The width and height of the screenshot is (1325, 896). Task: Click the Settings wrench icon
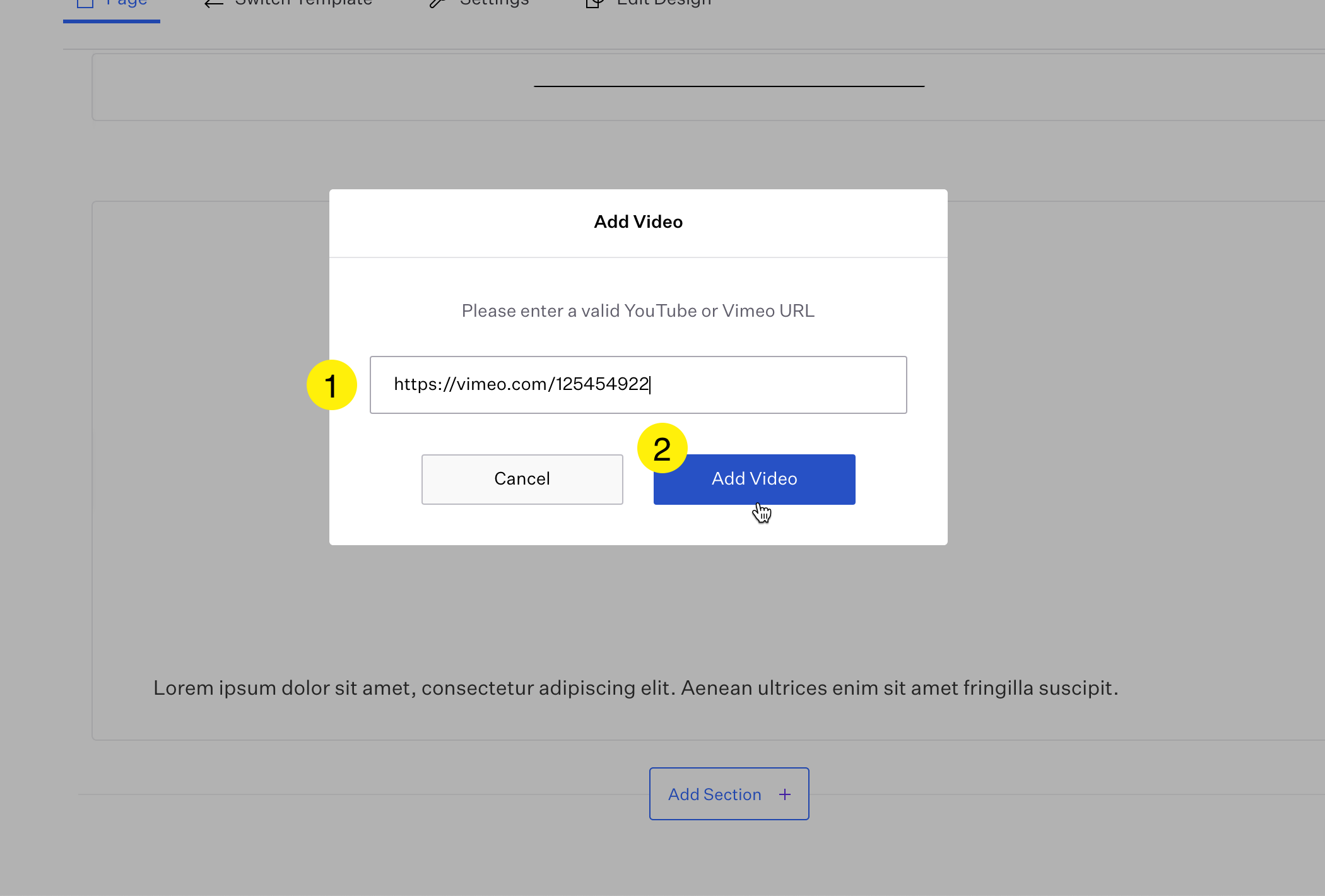[x=437, y=4]
